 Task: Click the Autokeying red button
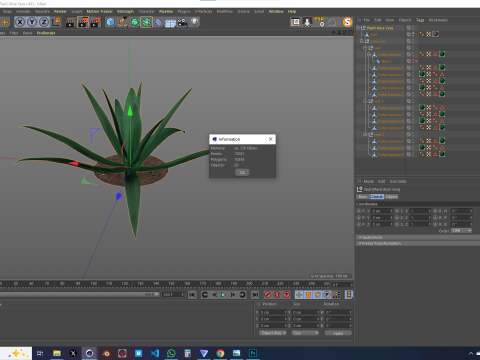coord(277,295)
